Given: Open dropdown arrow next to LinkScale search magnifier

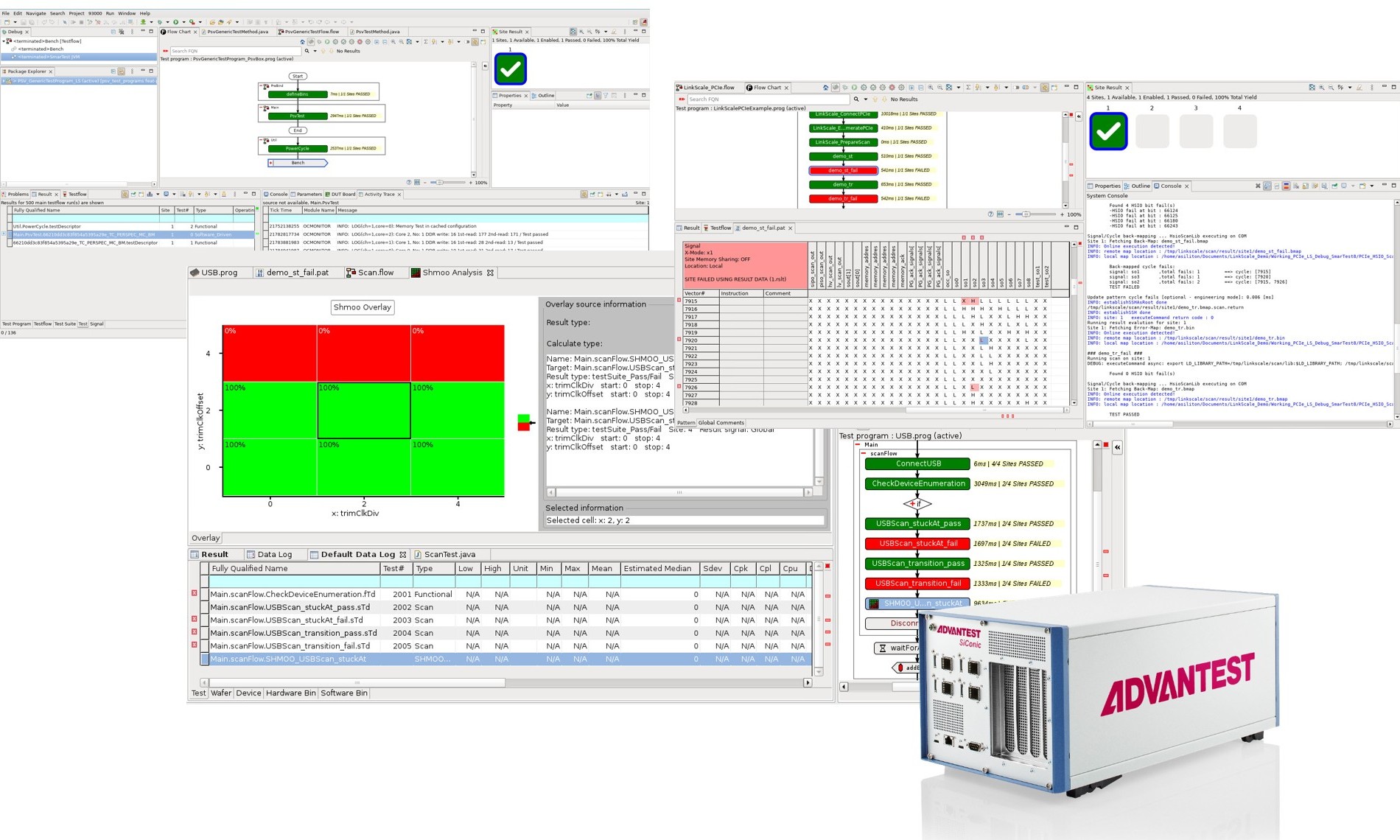Looking at the screenshot, I should (866, 99).
